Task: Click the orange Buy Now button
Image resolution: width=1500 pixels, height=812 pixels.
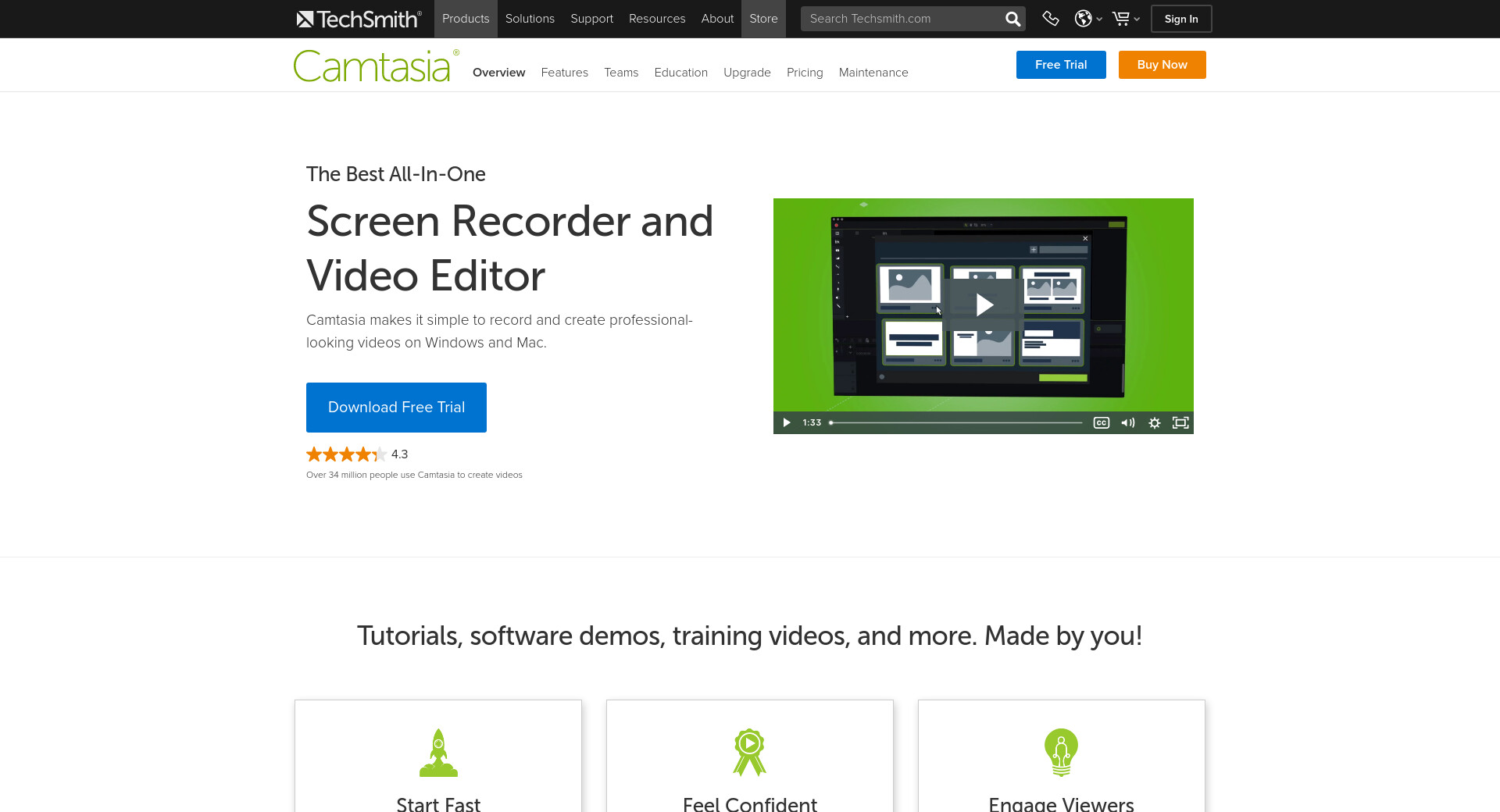Action: click(1162, 65)
